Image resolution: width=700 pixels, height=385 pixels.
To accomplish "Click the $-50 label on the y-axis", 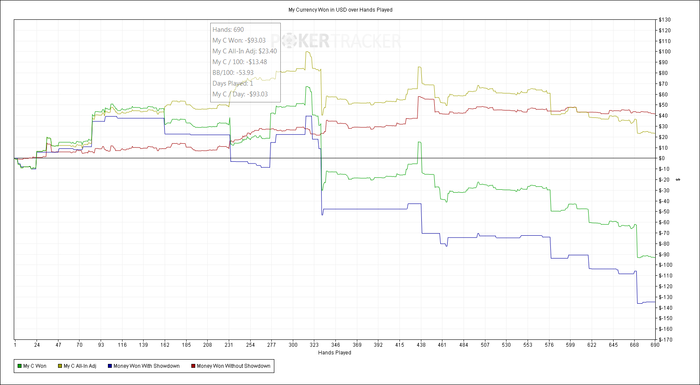I will pyautogui.click(x=663, y=212).
